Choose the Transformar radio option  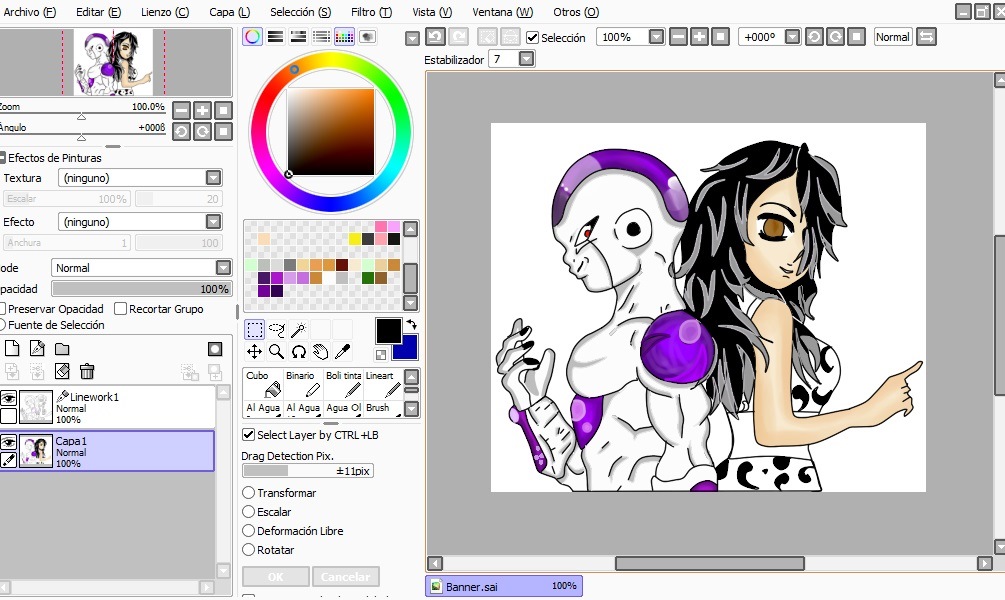click(249, 493)
